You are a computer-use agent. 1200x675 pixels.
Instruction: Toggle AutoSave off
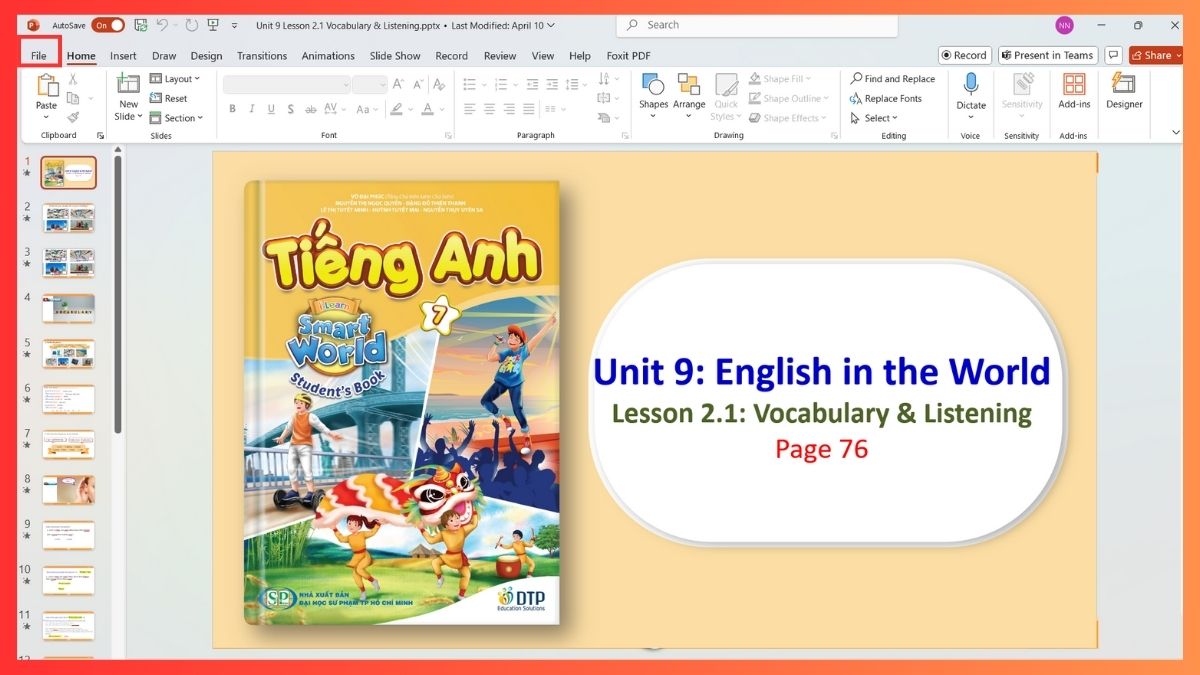coord(106,24)
